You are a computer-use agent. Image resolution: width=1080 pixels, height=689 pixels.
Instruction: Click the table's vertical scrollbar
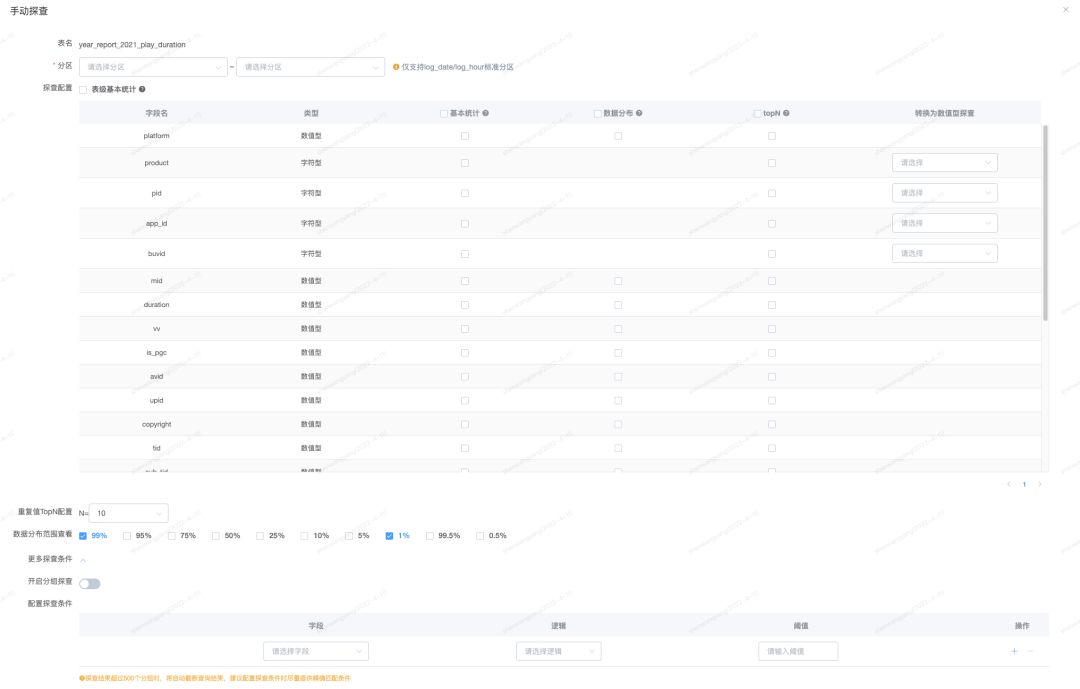click(x=1045, y=220)
